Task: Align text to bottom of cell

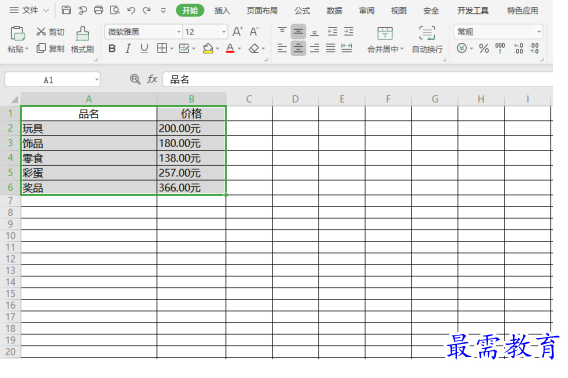Action: point(314,32)
